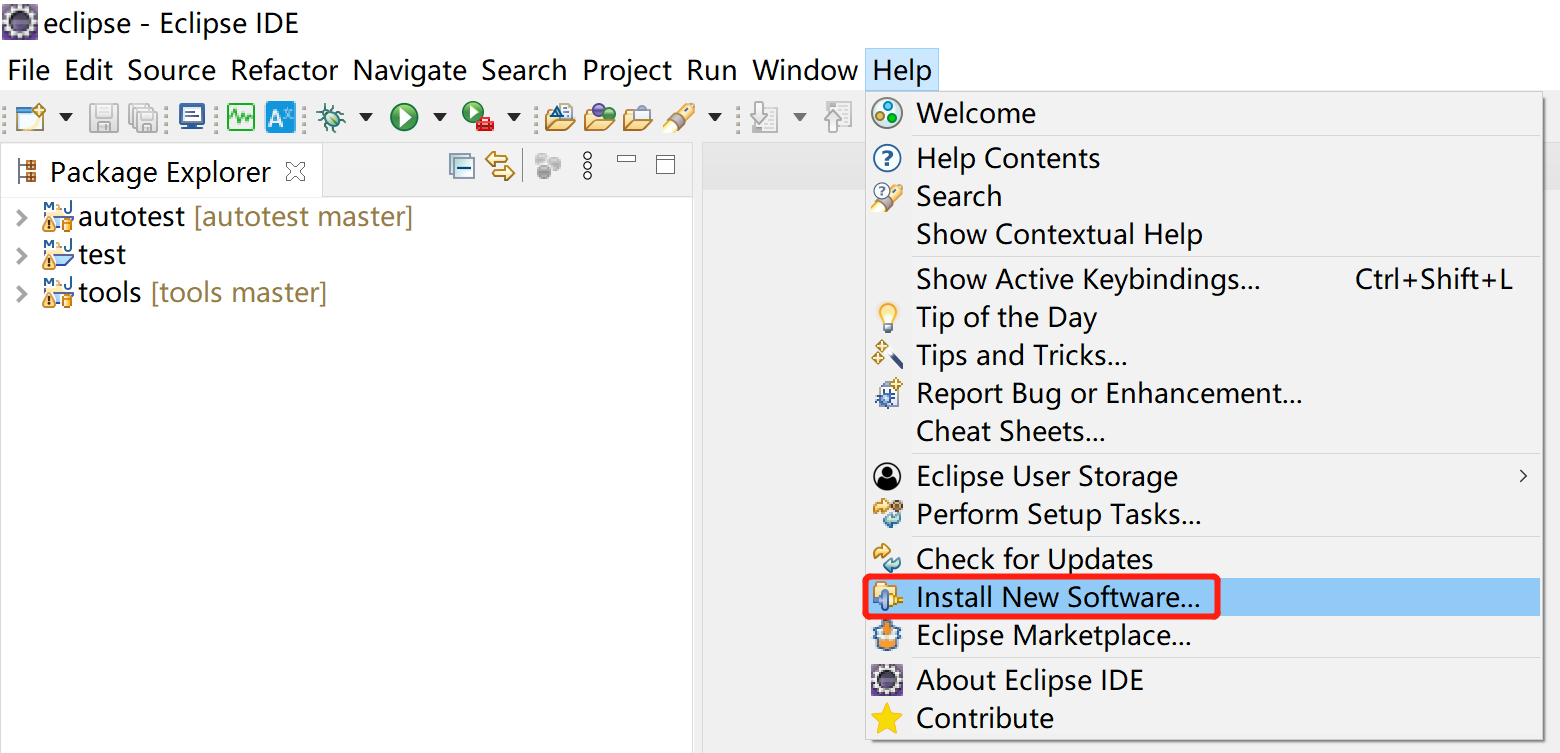This screenshot has width=1560, height=753.
Task: Open the Window menu
Action: pos(805,70)
